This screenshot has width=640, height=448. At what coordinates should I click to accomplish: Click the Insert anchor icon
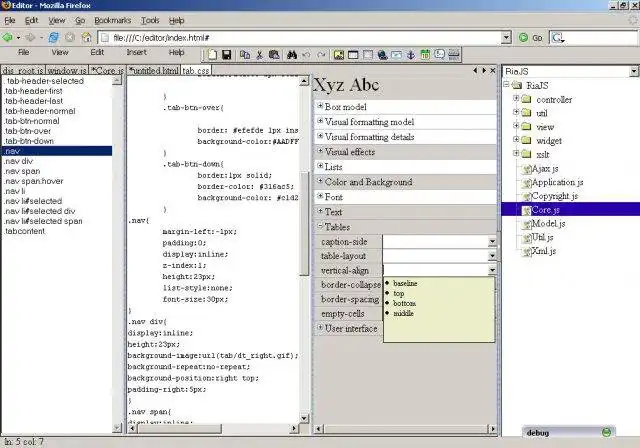[411, 54]
